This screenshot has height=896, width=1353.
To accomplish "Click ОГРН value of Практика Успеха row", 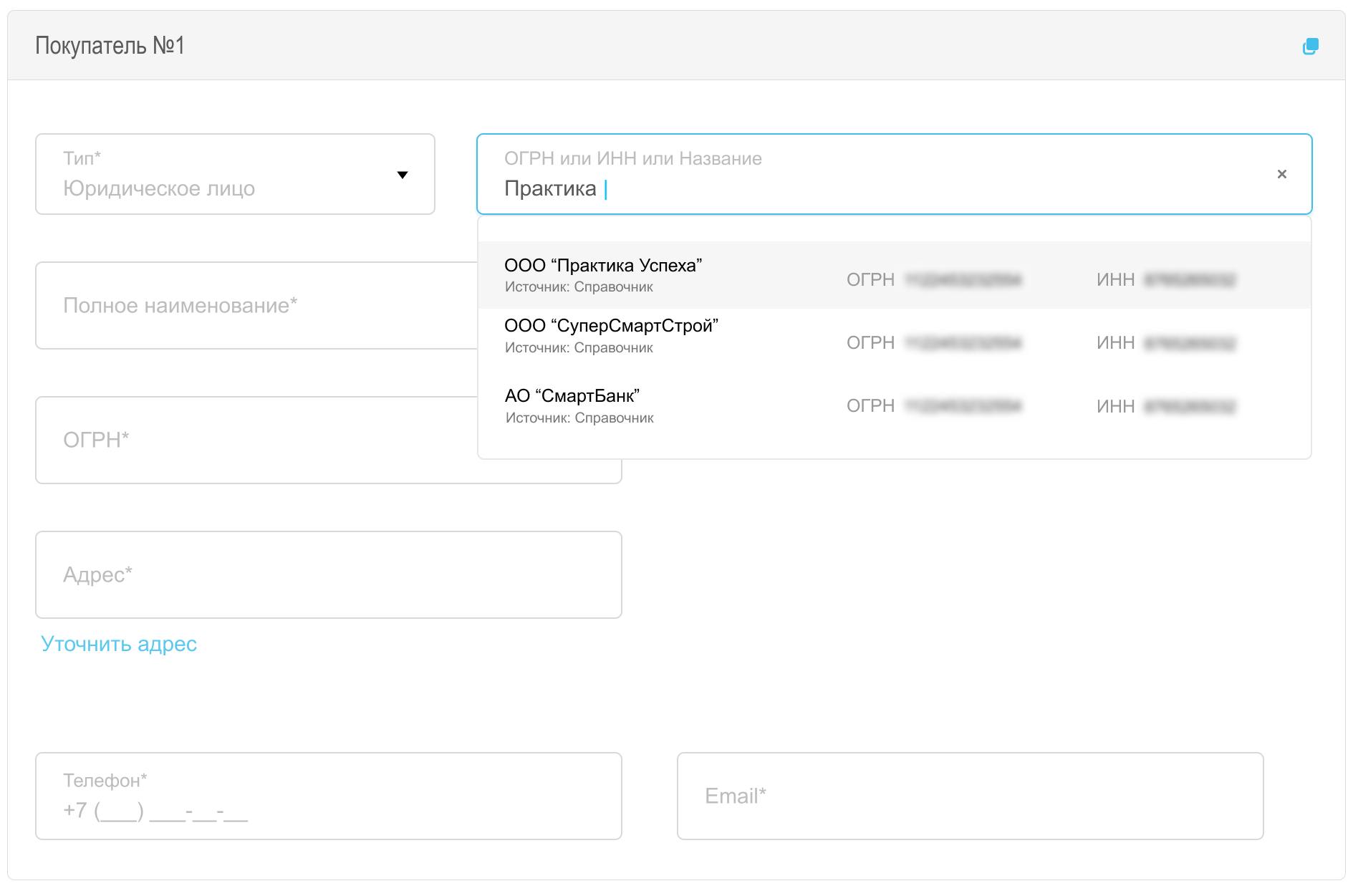I will [x=963, y=280].
